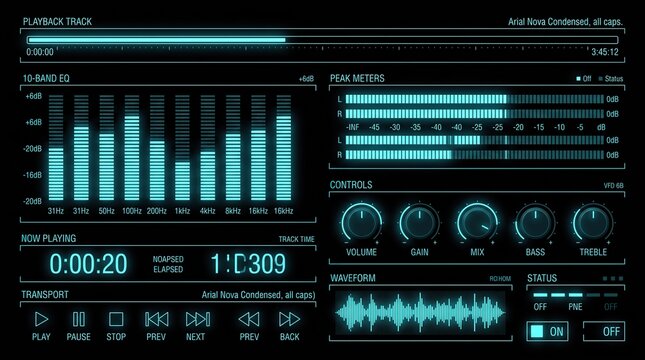Click the waveform display
This screenshot has height=360, width=645.
[x=420, y=313]
